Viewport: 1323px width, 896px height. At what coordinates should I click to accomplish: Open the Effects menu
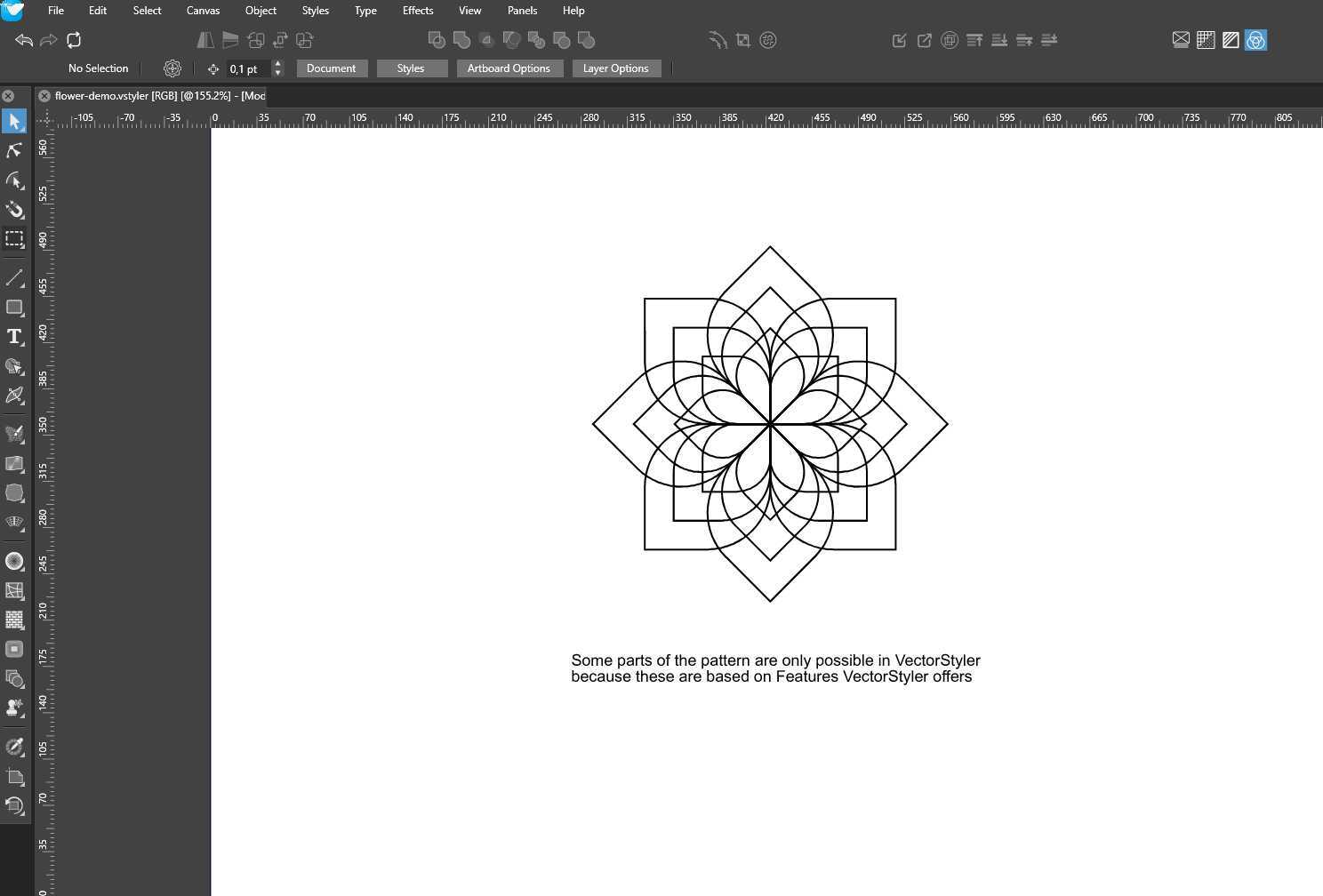click(417, 11)
